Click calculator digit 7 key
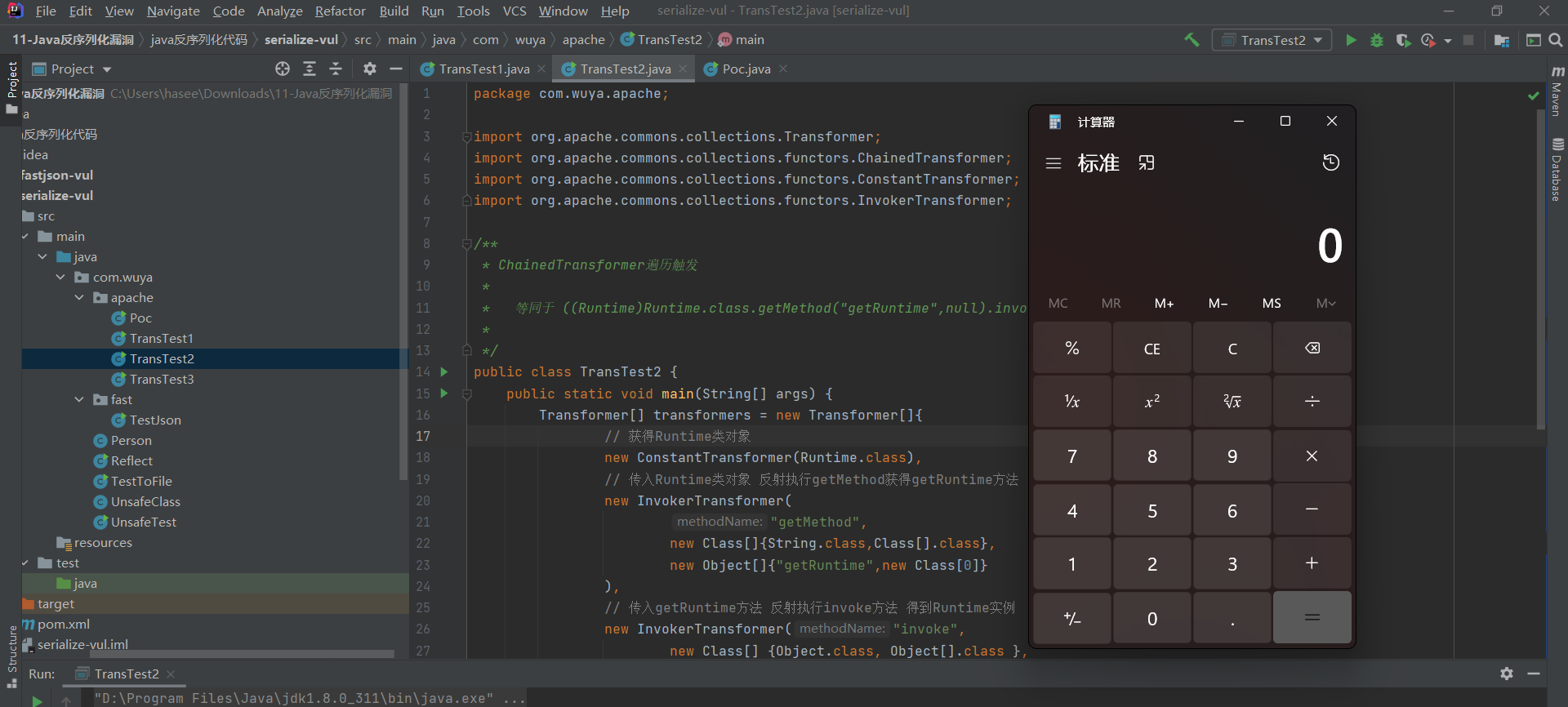 [x=1071, y=456]
